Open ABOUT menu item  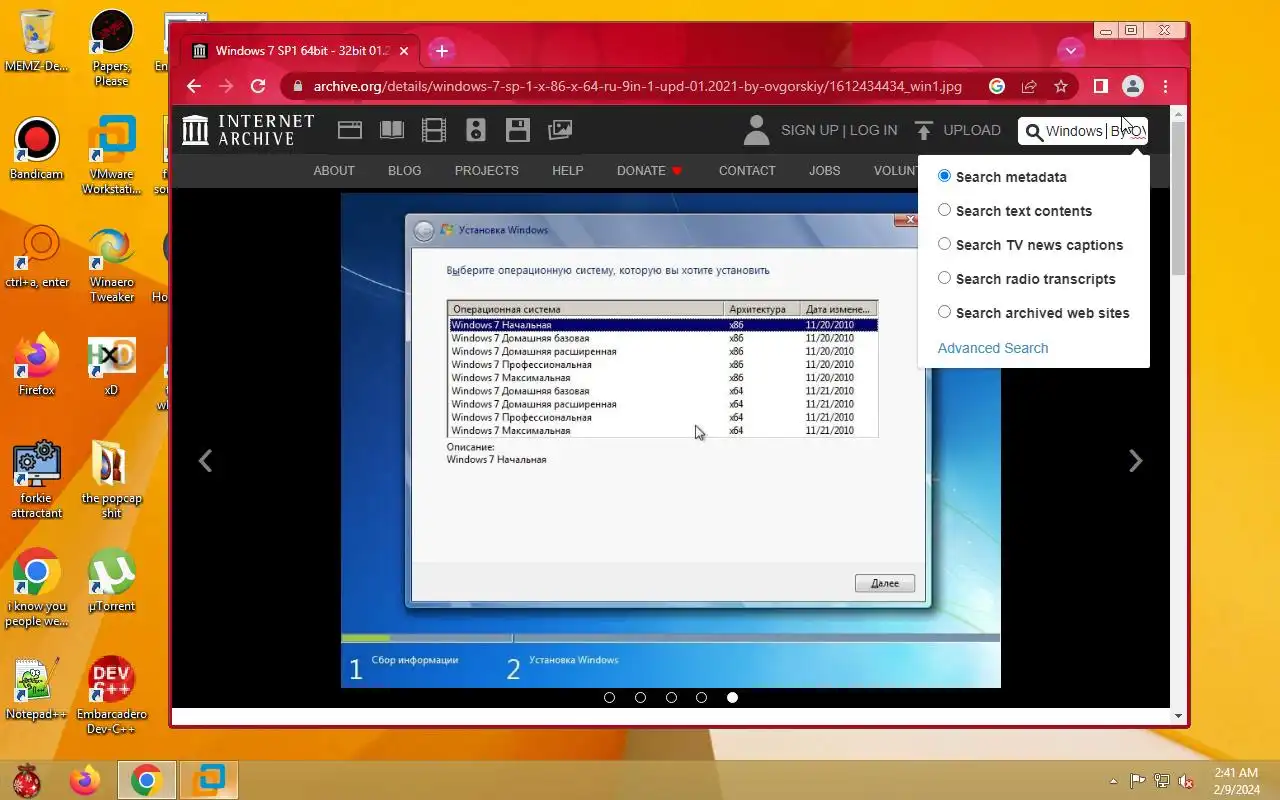(x=334, y=170)
